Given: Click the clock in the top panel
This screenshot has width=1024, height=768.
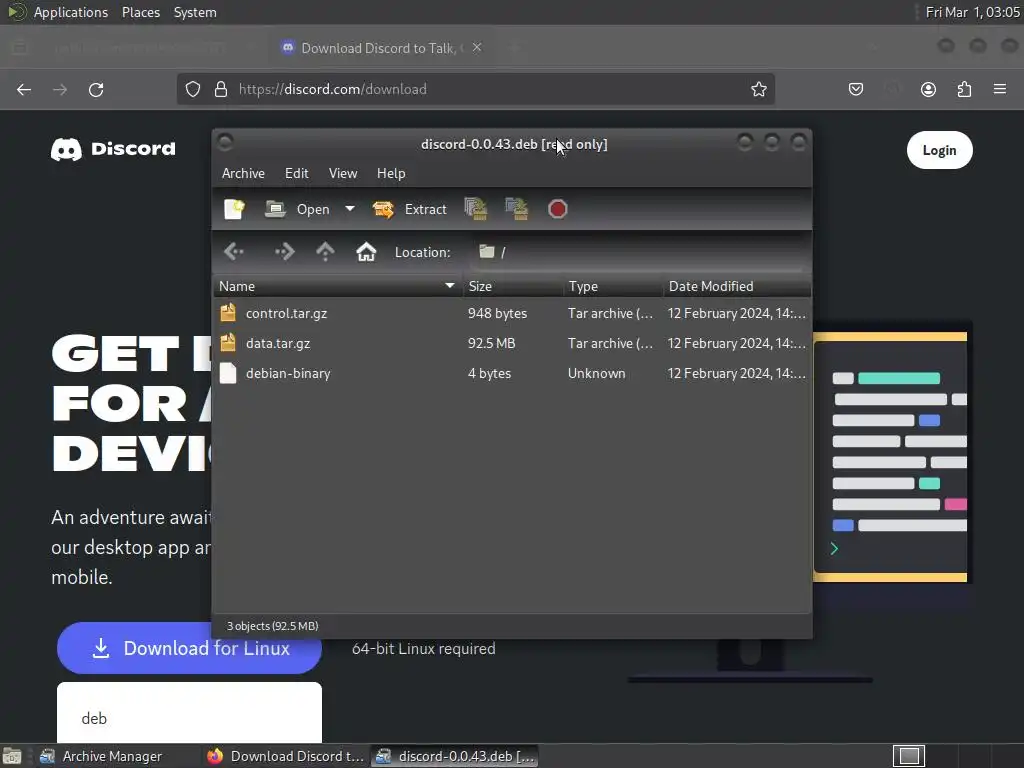Looking at the screenshot, I should [972, 12].
